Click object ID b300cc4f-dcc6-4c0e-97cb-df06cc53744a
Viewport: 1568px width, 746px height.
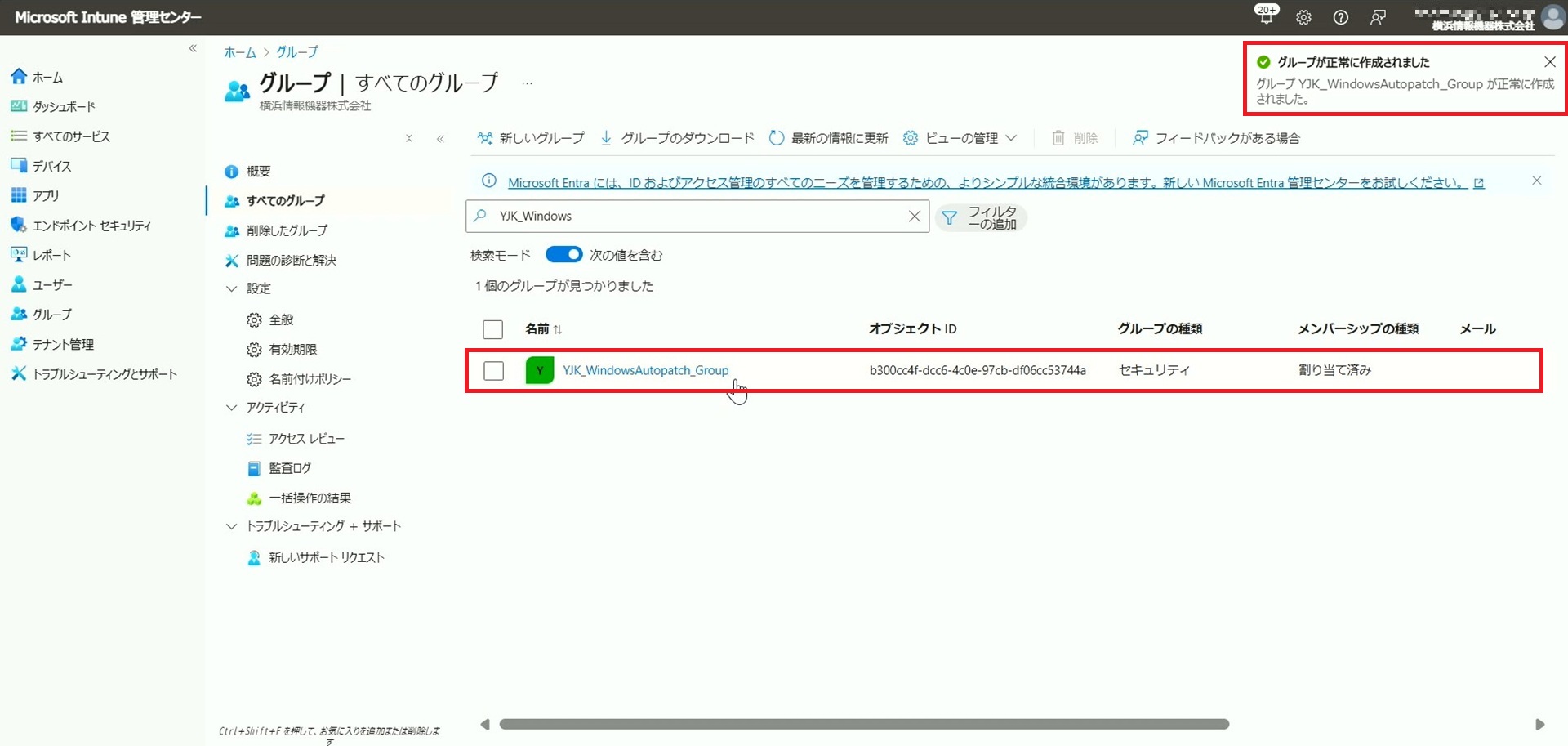(x=978, y=370)
